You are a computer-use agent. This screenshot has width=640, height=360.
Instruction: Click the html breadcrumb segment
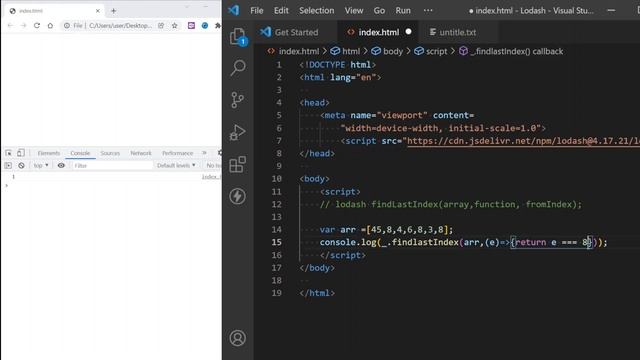point(346,51)
